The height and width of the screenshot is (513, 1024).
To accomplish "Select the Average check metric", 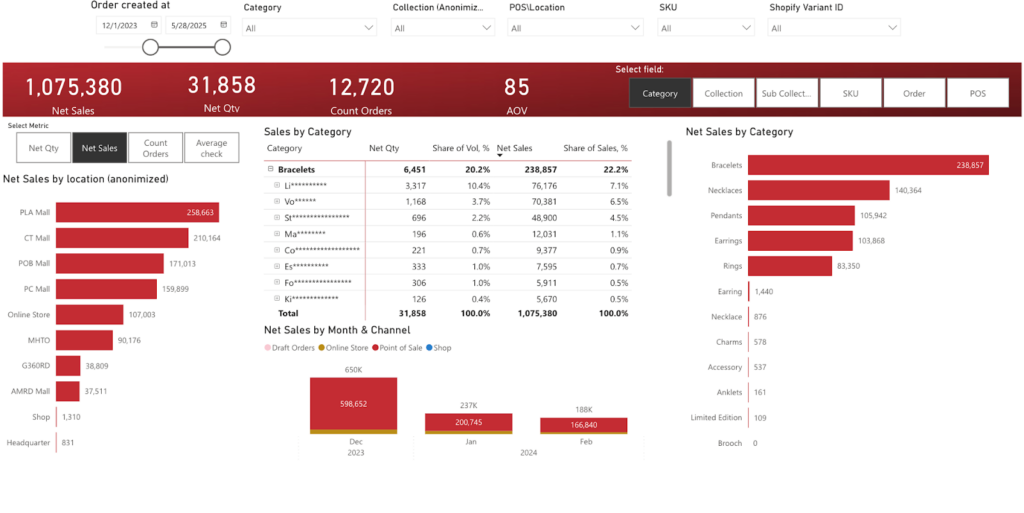I will click(x=211, y=148).
